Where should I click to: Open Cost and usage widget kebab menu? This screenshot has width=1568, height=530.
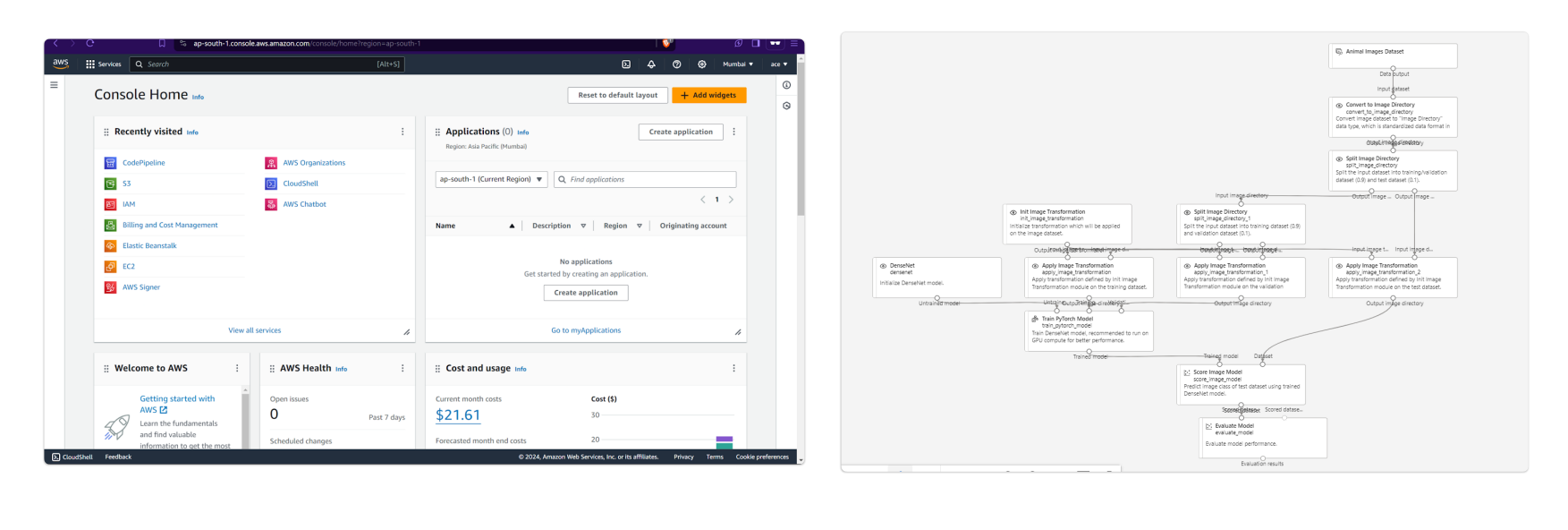tap(734, 368)
